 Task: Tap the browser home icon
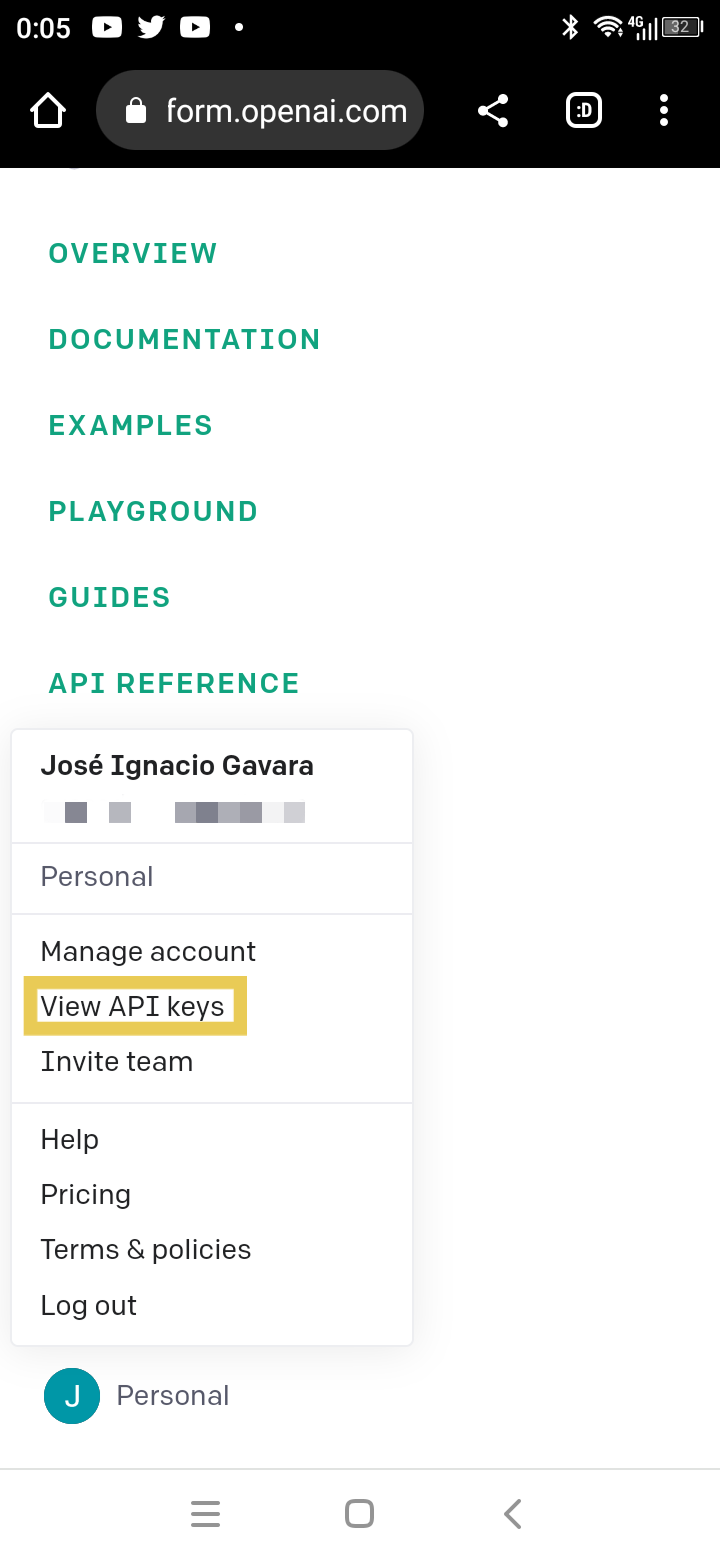coord(48,110)
